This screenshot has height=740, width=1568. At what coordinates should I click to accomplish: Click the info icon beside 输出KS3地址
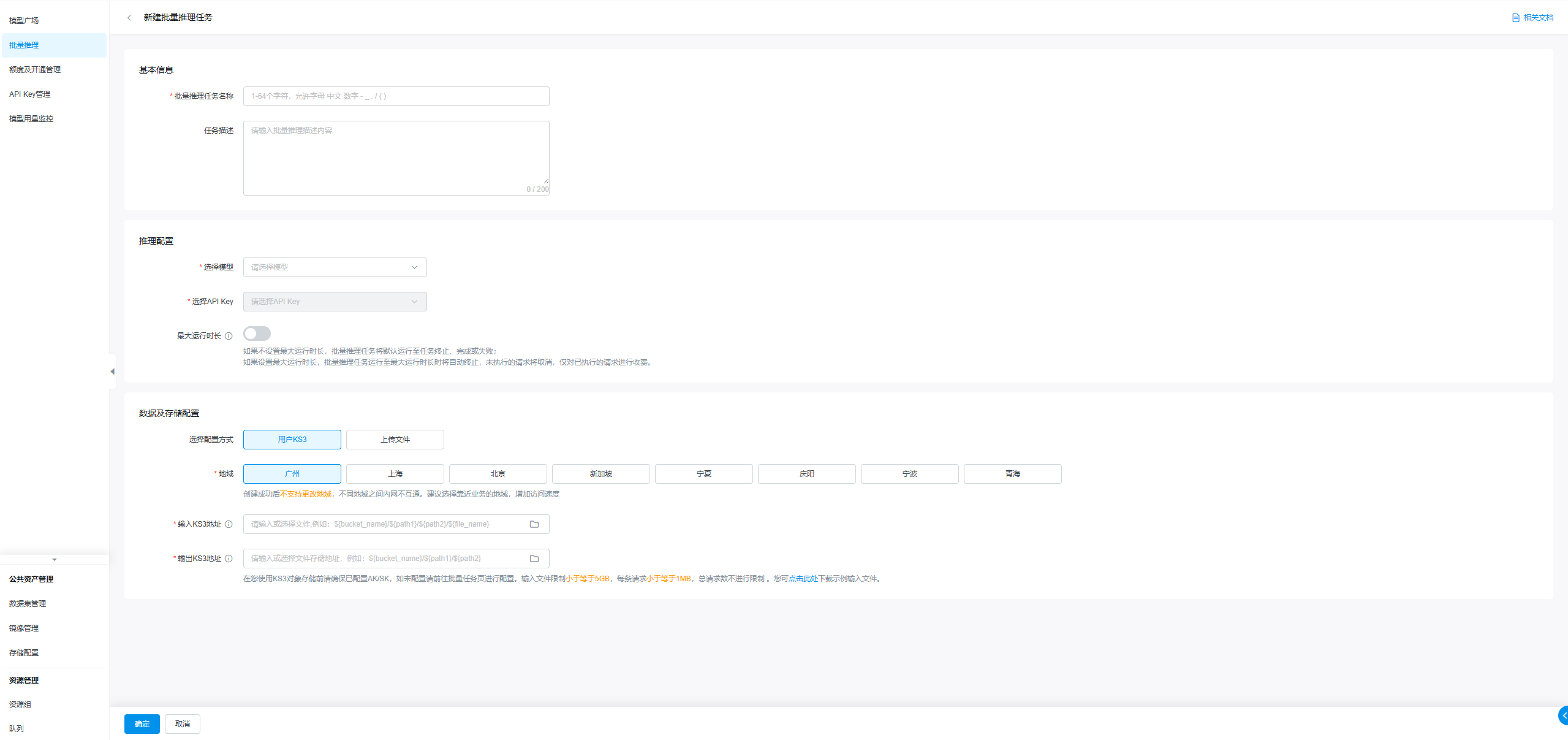229,559
